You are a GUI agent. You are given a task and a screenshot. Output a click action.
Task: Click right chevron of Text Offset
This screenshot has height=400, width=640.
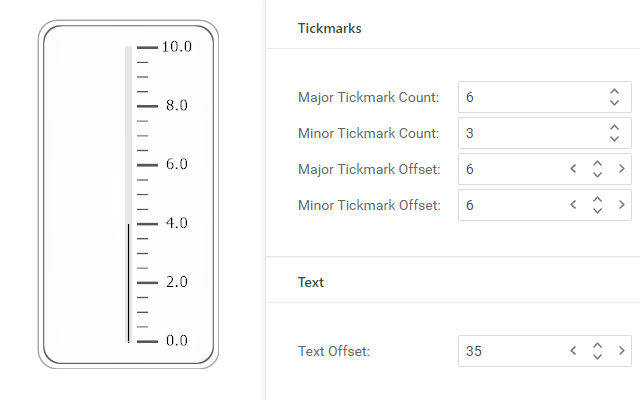621,351
